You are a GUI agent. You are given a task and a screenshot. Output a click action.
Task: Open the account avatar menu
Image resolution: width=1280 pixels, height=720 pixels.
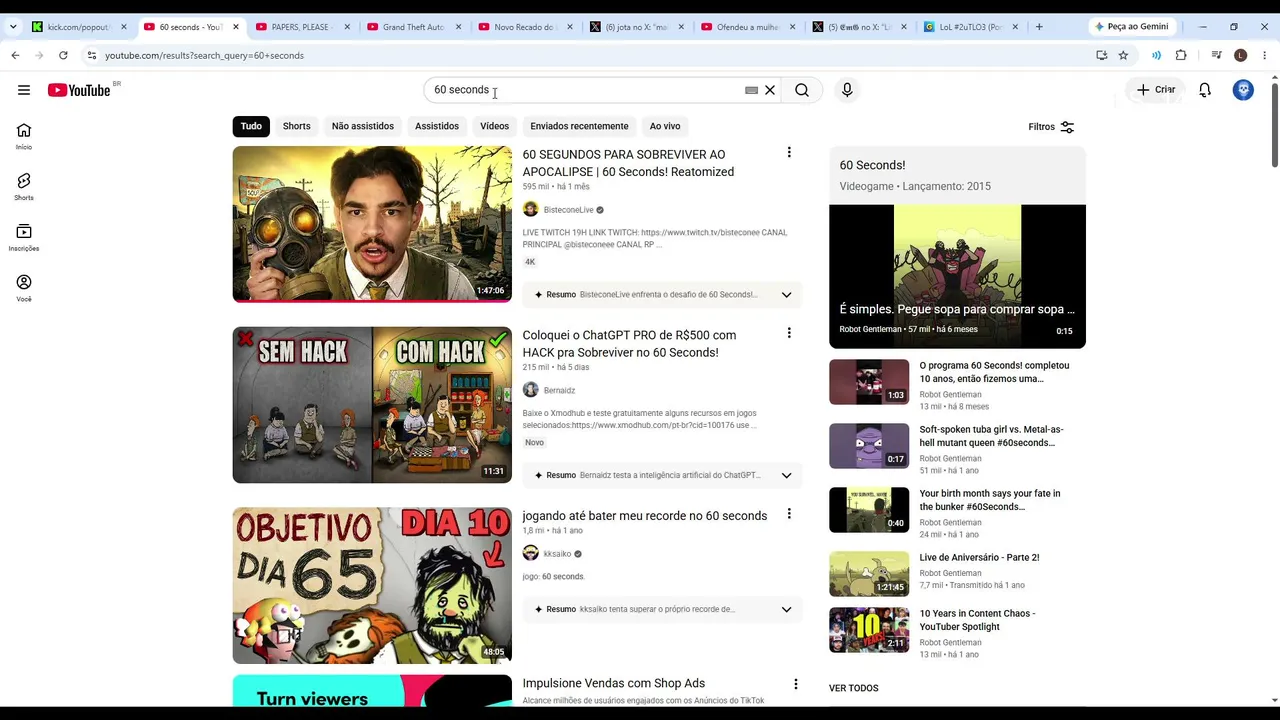(1243, 90)
